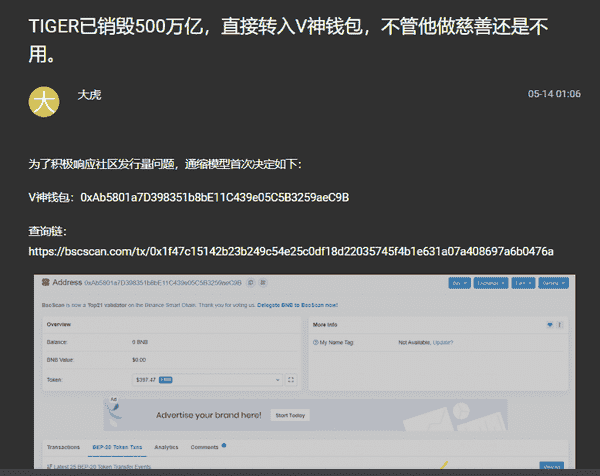Click Start Today ad button
Screen dimensions: 600x476
[x=290, y=415]
